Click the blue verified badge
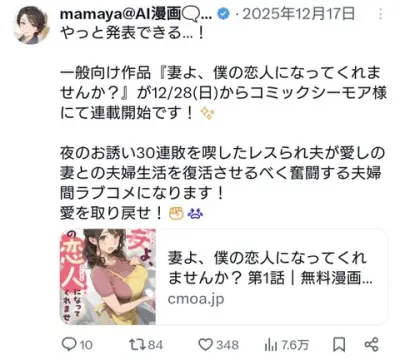 point(223,14)
